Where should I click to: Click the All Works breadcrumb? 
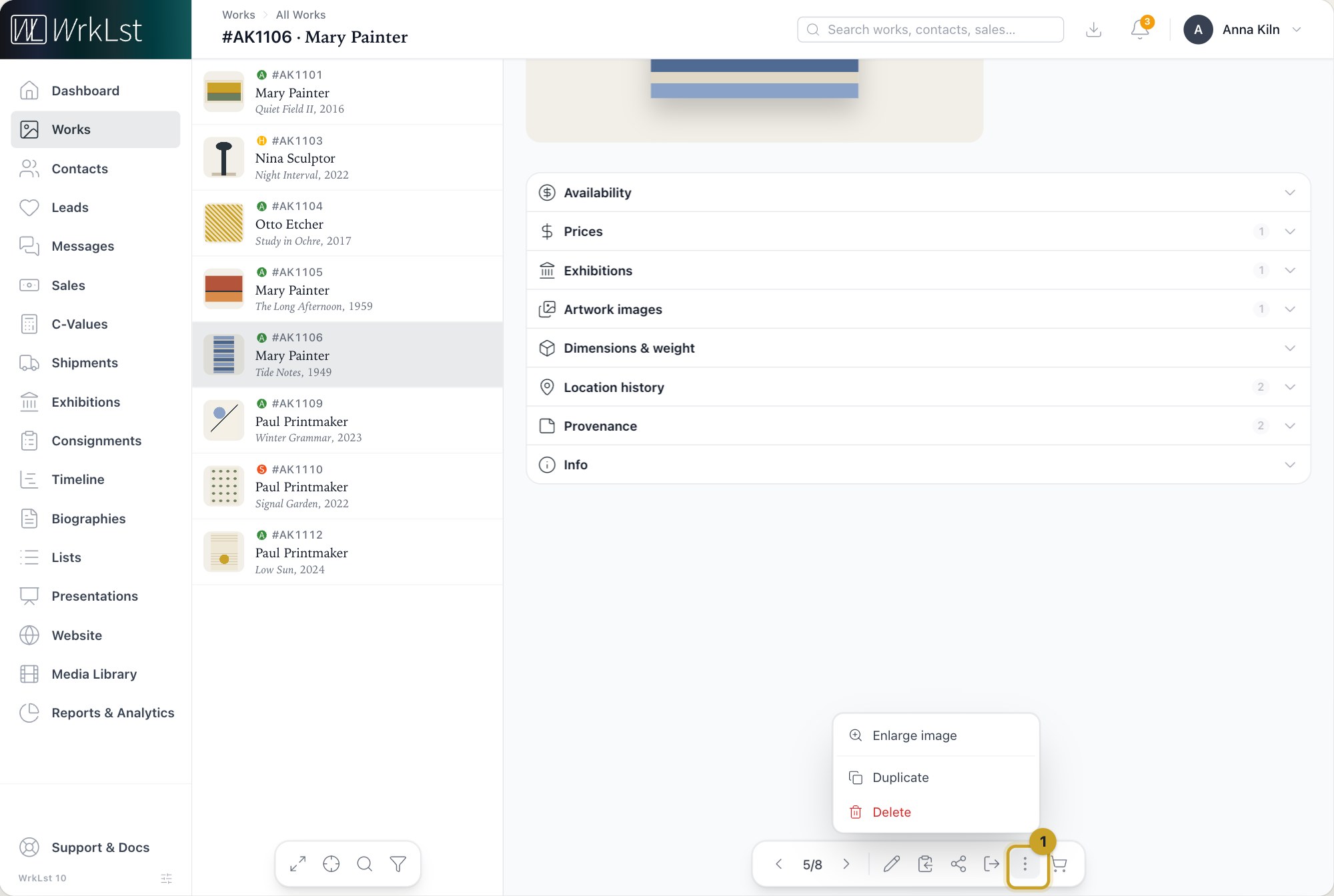click(301, 15)
